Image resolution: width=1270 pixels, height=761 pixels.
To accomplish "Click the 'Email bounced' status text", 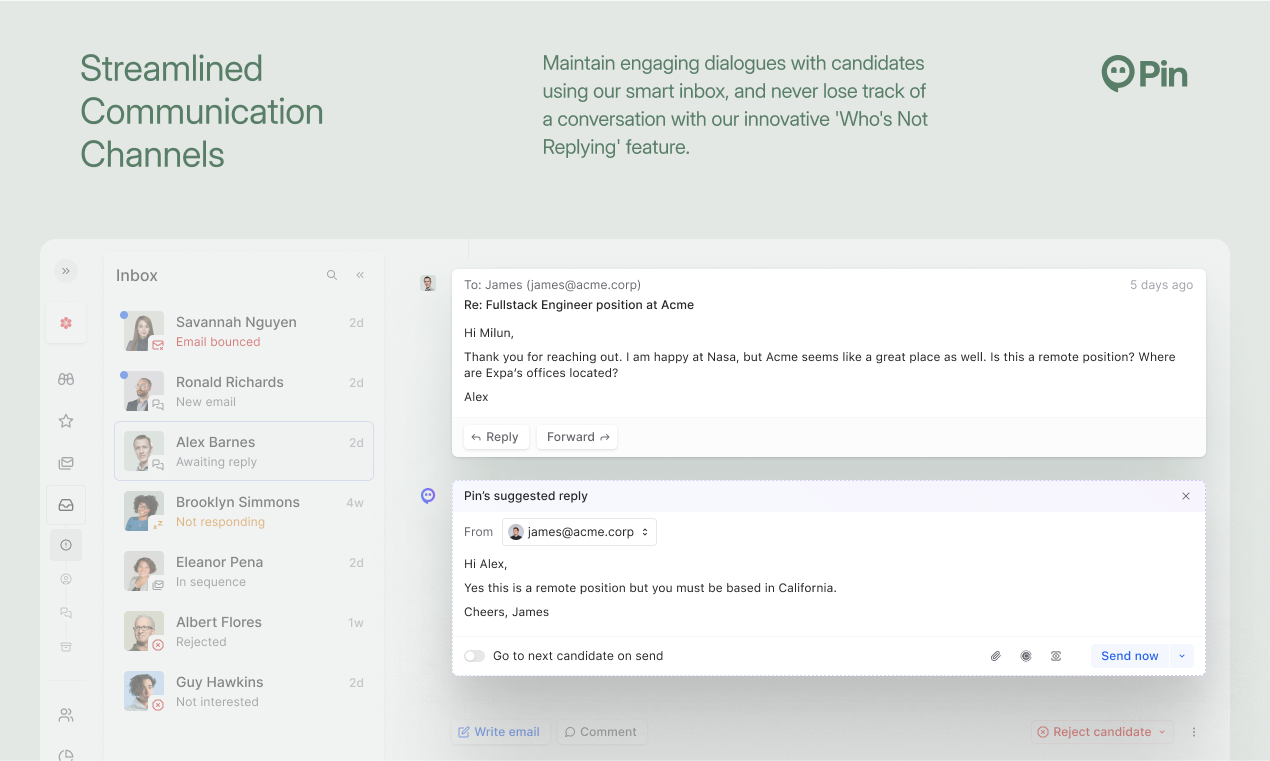I will click(x=218, y=342).
